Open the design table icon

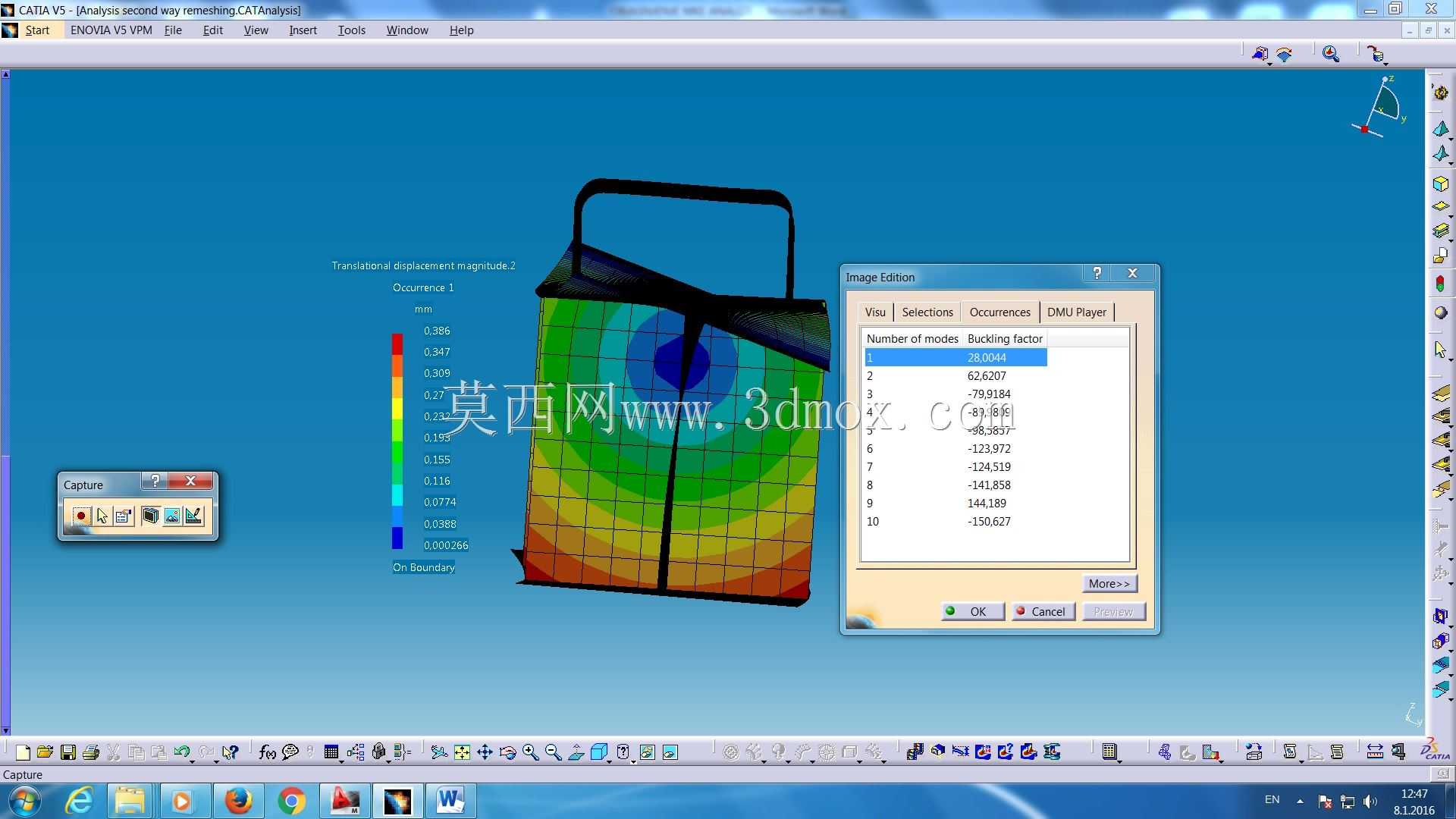[331, 752]
